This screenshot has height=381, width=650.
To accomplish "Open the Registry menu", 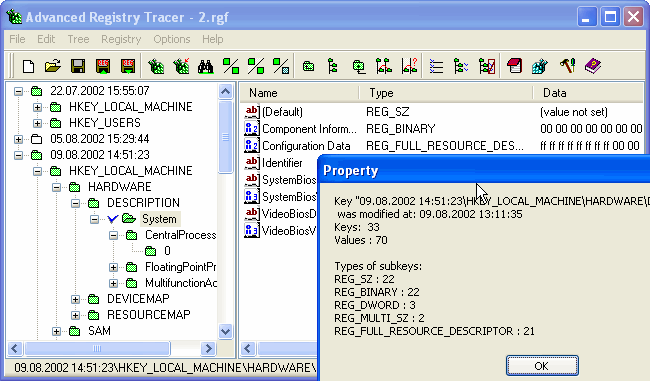I will coord(121,39).
